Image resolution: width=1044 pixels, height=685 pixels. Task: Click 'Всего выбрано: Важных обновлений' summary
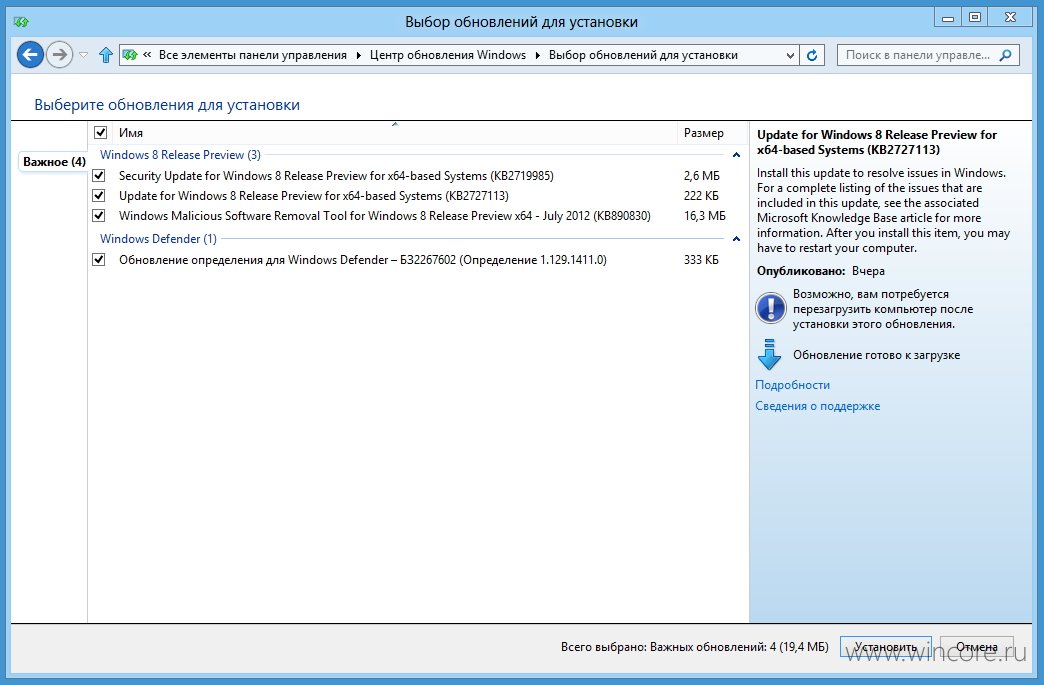[x=694, y=647]
